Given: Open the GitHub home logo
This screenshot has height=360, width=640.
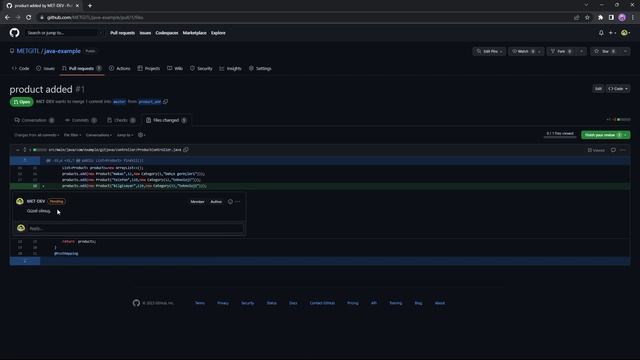Looking at the screenshot, I should [x=14, y=33].
